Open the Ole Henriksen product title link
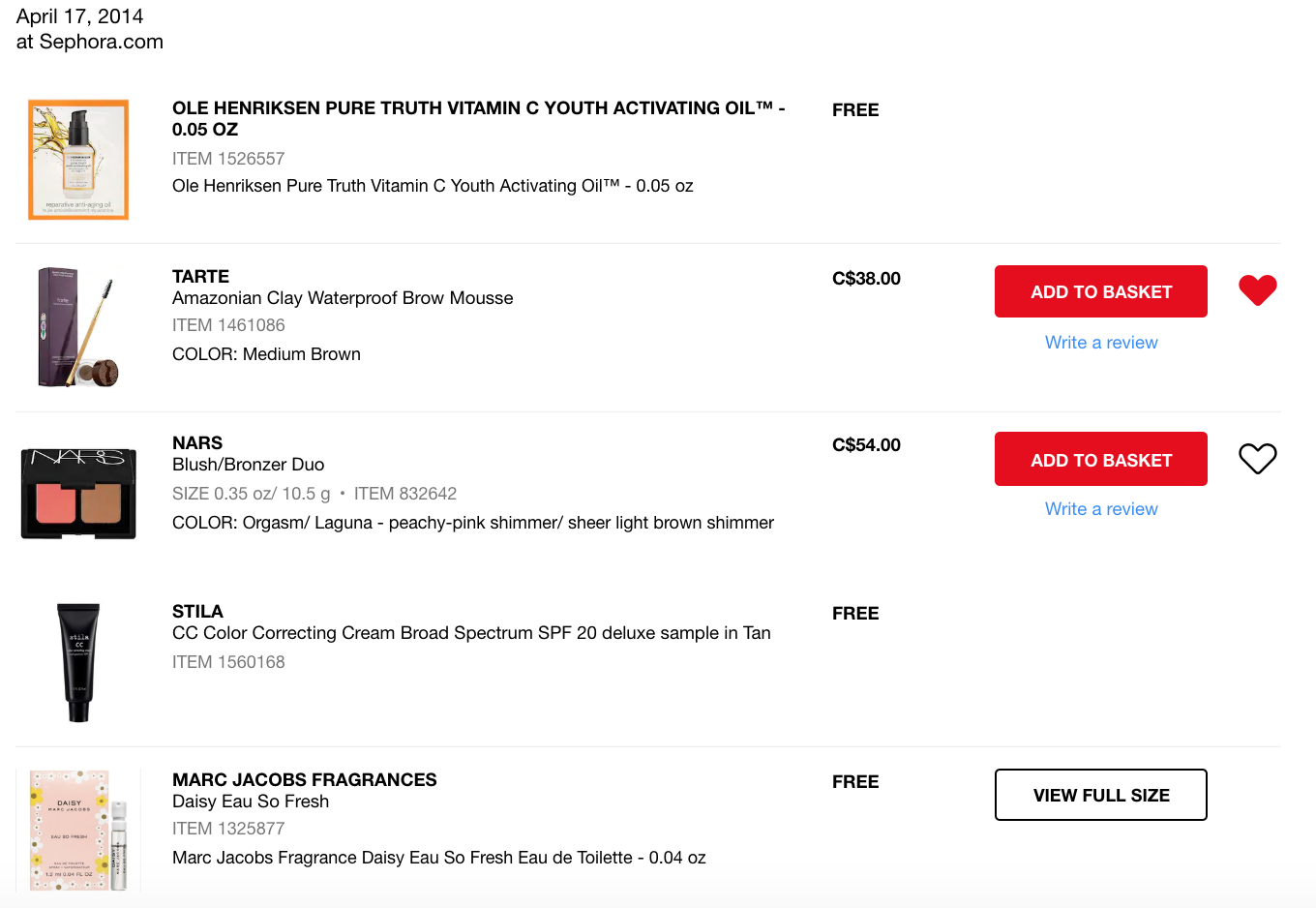The height and width of the screenshot is (908, 1316). click(x=477, y=118)
